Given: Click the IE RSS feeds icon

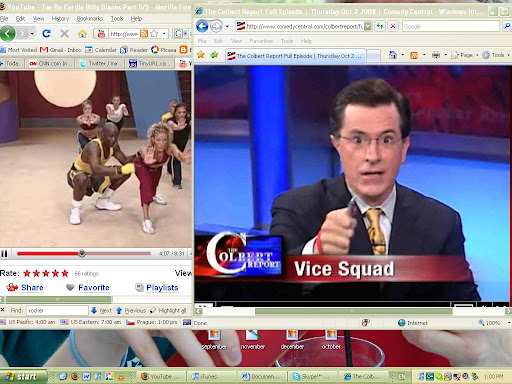Looking at the screenshot, I should (x=414, y=55).
